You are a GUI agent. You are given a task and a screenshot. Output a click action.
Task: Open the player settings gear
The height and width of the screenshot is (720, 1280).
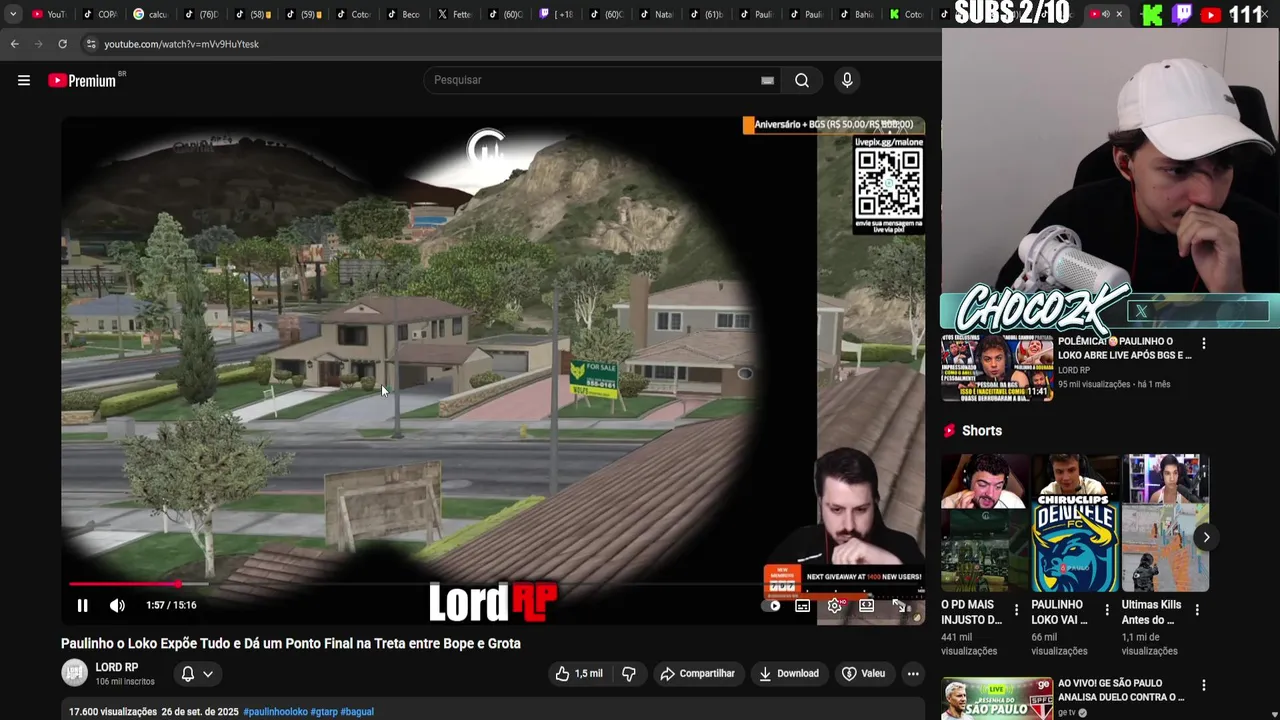click(835, 606)
